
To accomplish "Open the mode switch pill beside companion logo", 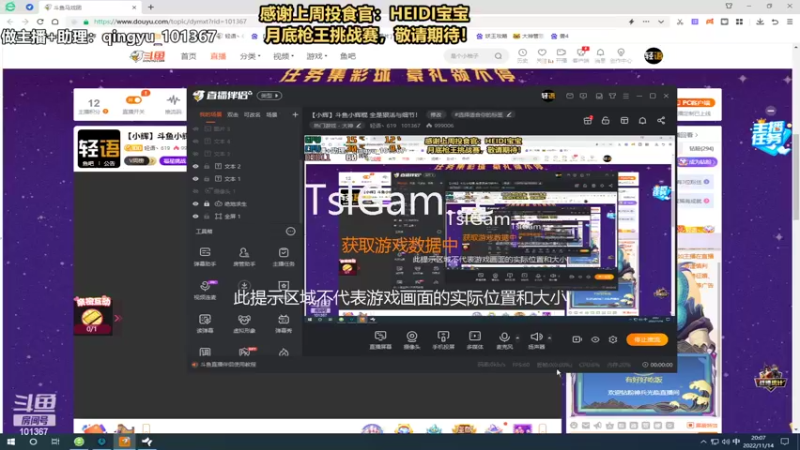I will point(269,95).
